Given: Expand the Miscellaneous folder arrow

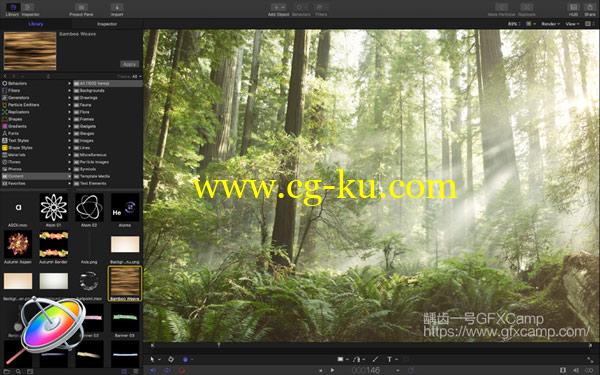Looking at the screenshot, I should tap(70, 155).
